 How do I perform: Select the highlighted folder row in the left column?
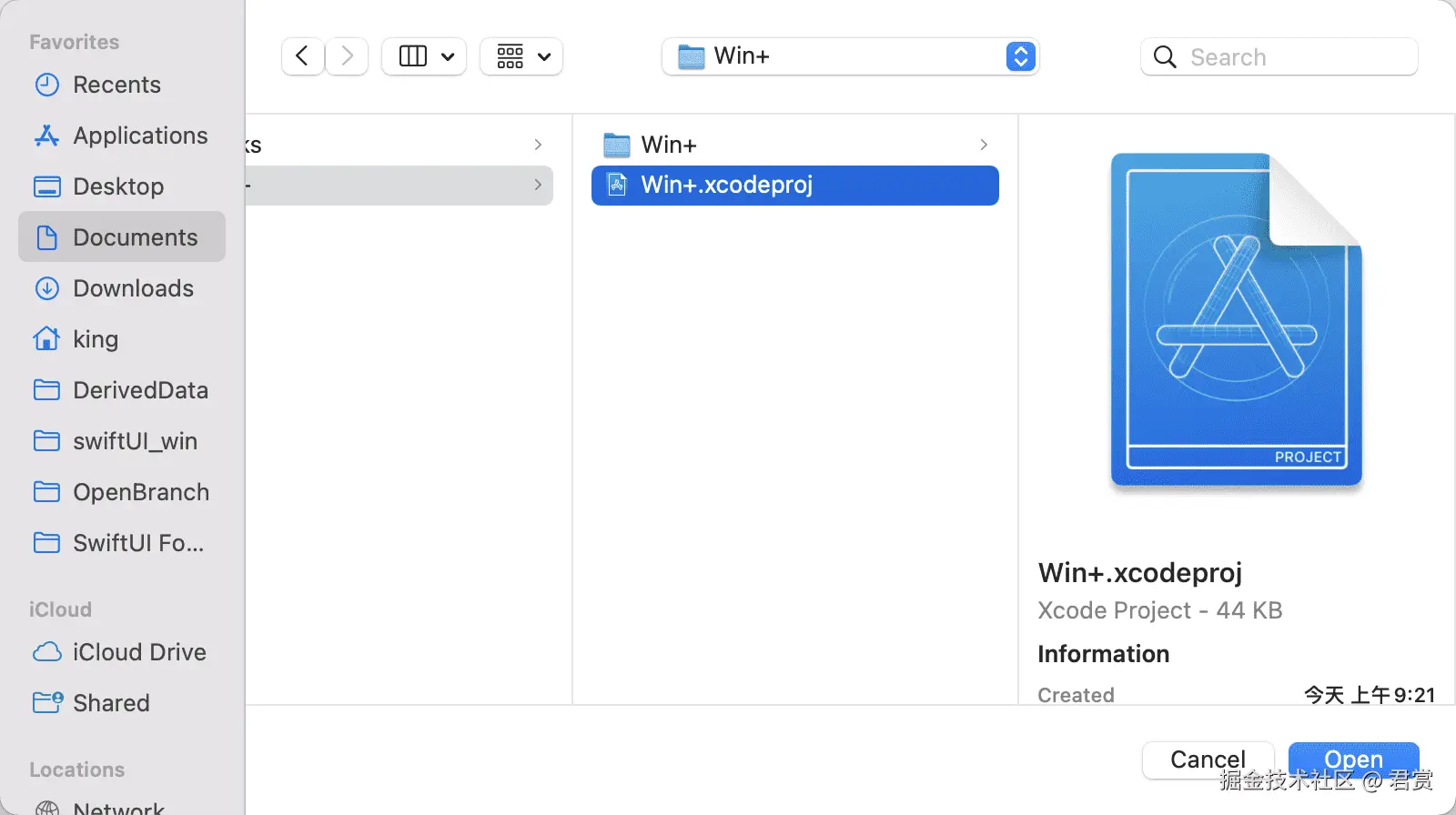(x=399, y=185)
